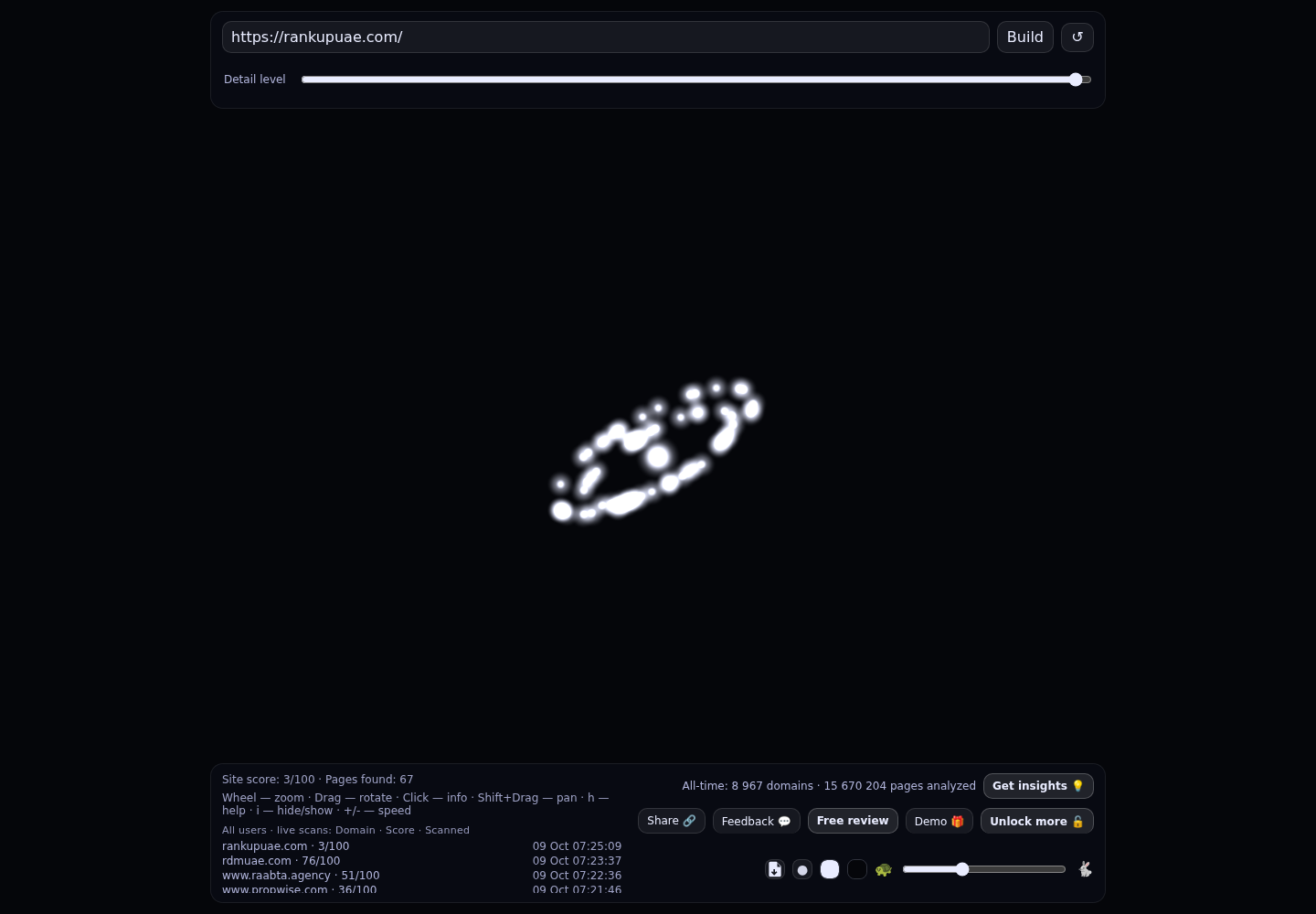Click the 09 Oct 07:22:36 timestamp

pyautogui.click(x=577, y=876)
